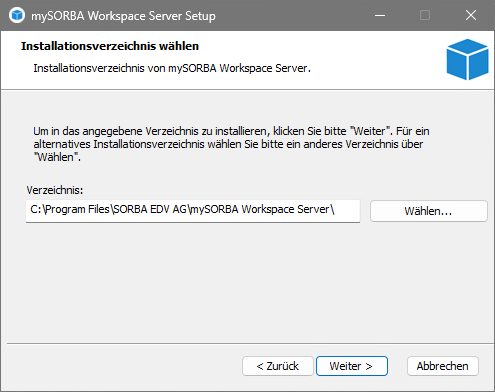This screenshot has height=392, width=495.
Task: Click the window title "mySORBA Workspace Server Setup"
Action: 123,16
